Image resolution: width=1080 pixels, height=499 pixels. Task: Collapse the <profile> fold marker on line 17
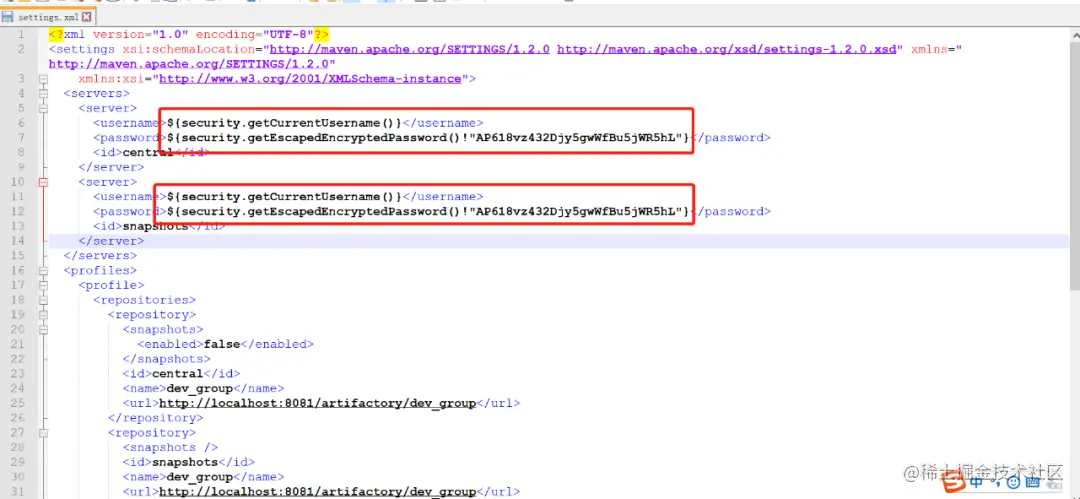pos(43,285)
